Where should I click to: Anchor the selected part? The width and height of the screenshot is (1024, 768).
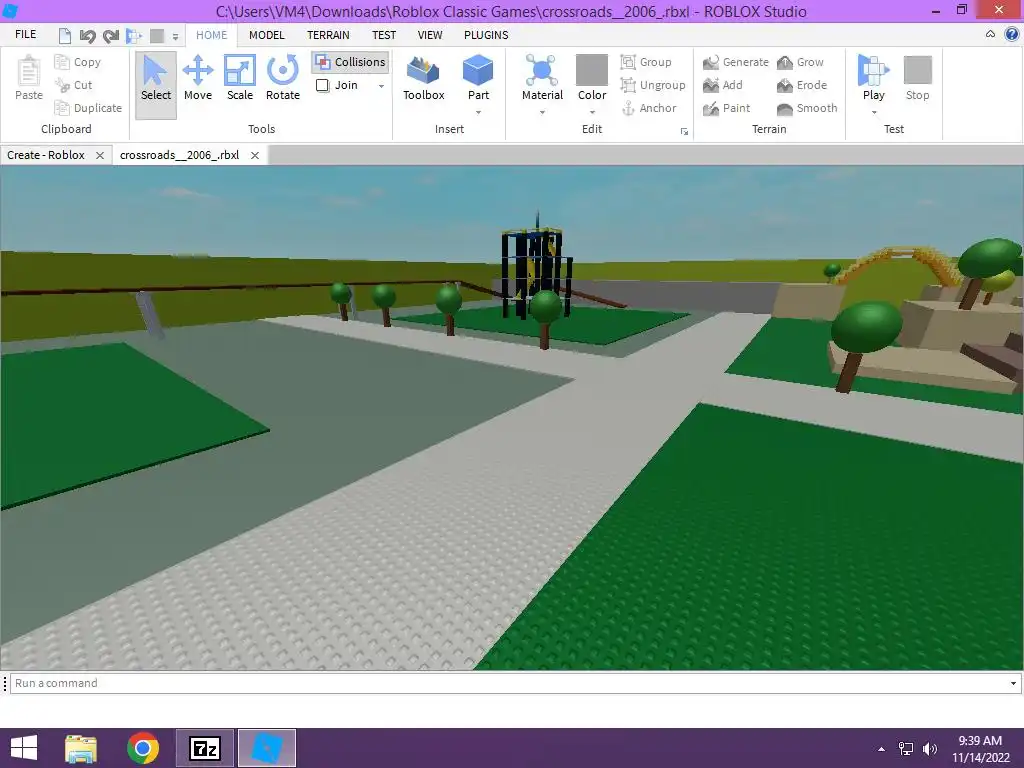tap(648, 108)
